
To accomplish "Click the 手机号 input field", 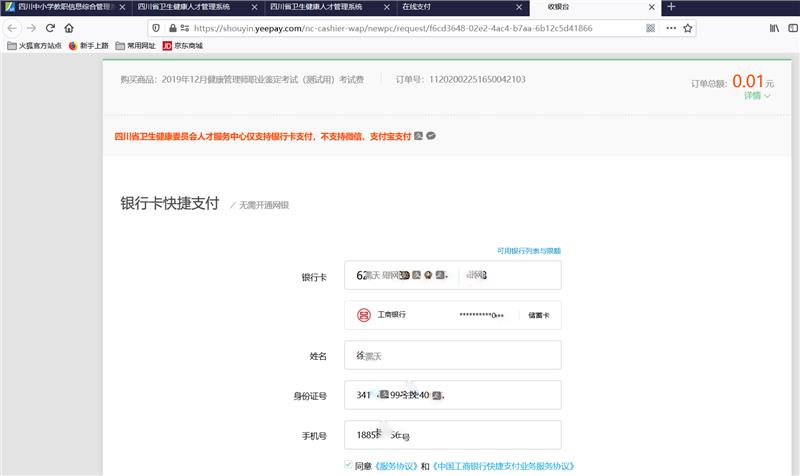I will click(x=453, y=435).
